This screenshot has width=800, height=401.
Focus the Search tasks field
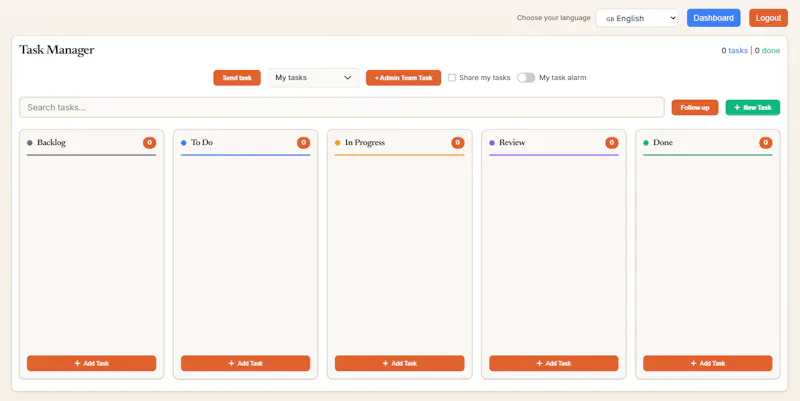342,107
